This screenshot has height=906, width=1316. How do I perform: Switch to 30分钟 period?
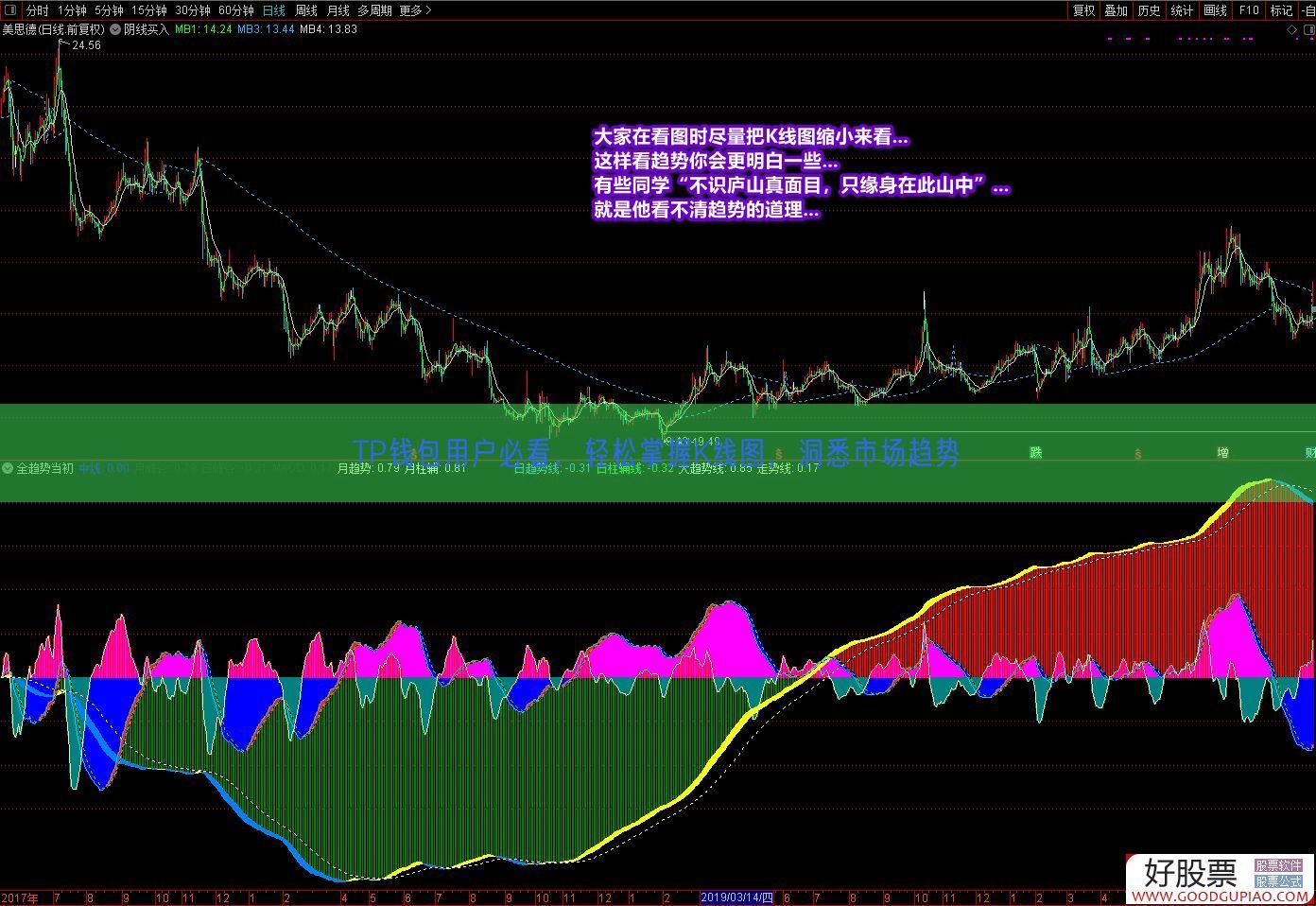click(192, 10)
